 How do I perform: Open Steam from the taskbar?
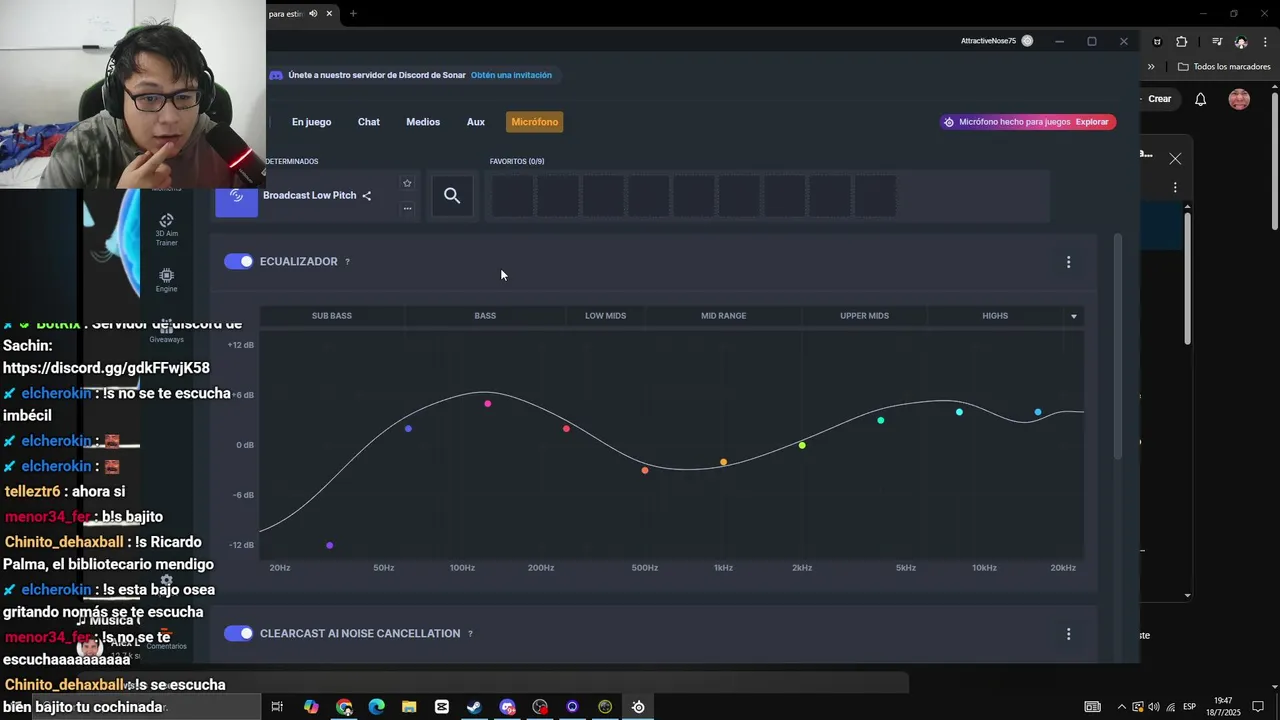pyautogui.click(x=474, y=707)
